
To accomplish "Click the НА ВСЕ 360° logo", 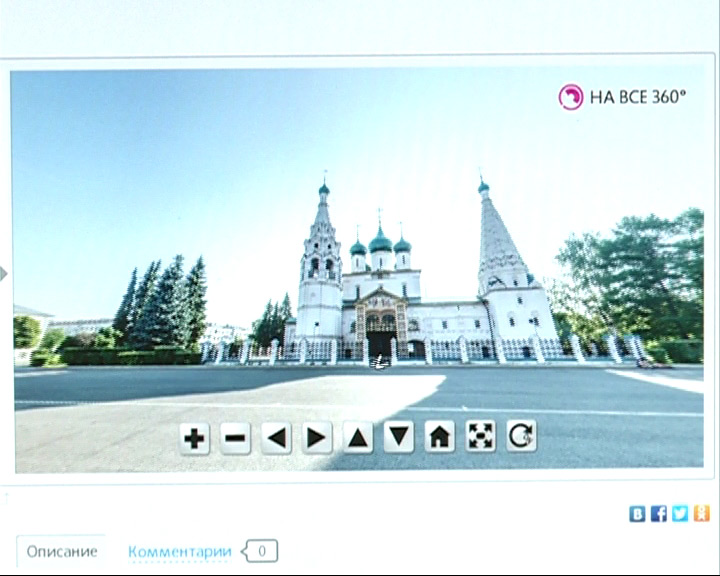I will tap(622, 97).
